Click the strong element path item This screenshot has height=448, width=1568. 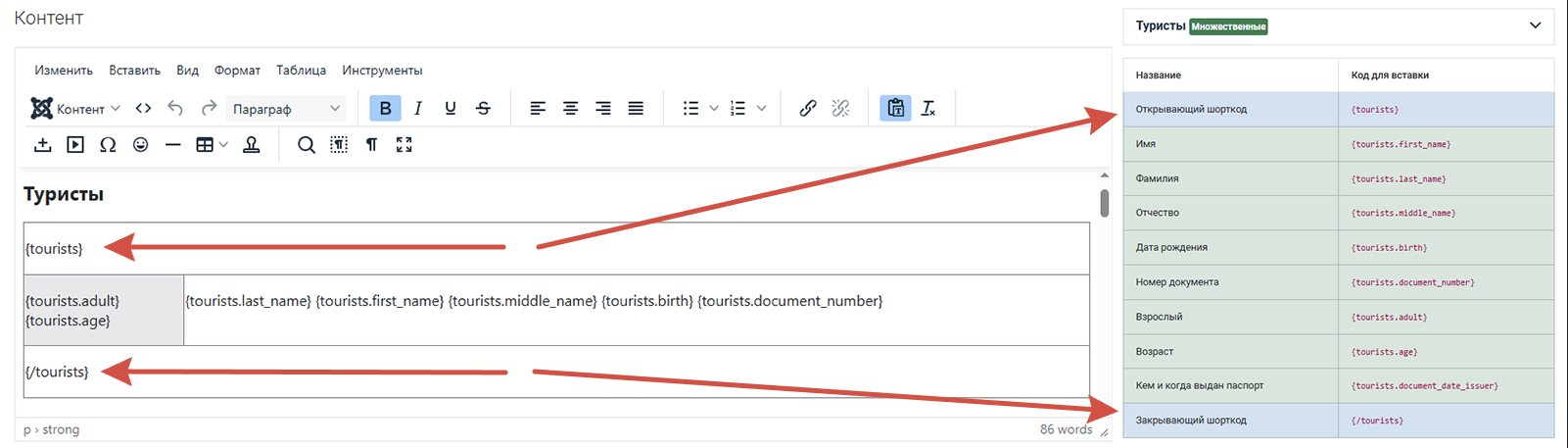61,429
